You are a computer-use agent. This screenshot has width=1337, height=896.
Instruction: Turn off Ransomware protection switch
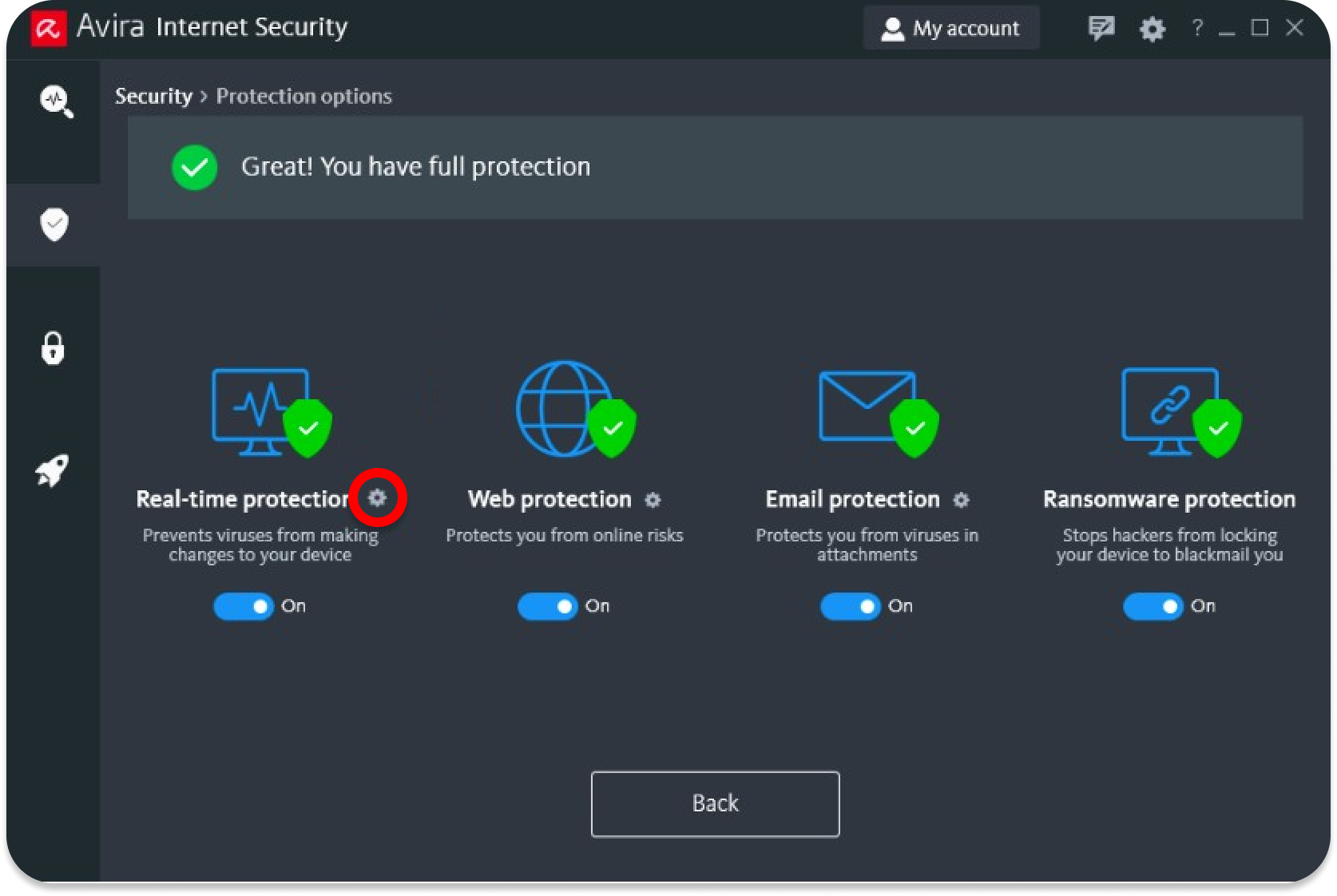pyautogui.click(x=1153, y=606)
